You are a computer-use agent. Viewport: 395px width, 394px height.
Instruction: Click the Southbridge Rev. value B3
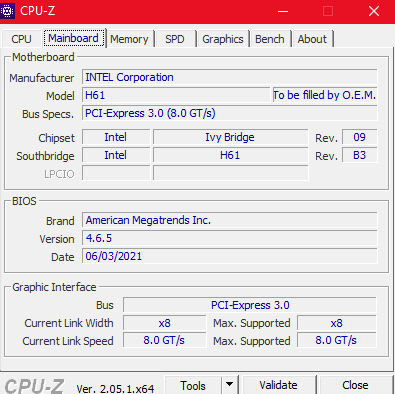[x=360, y=155]
